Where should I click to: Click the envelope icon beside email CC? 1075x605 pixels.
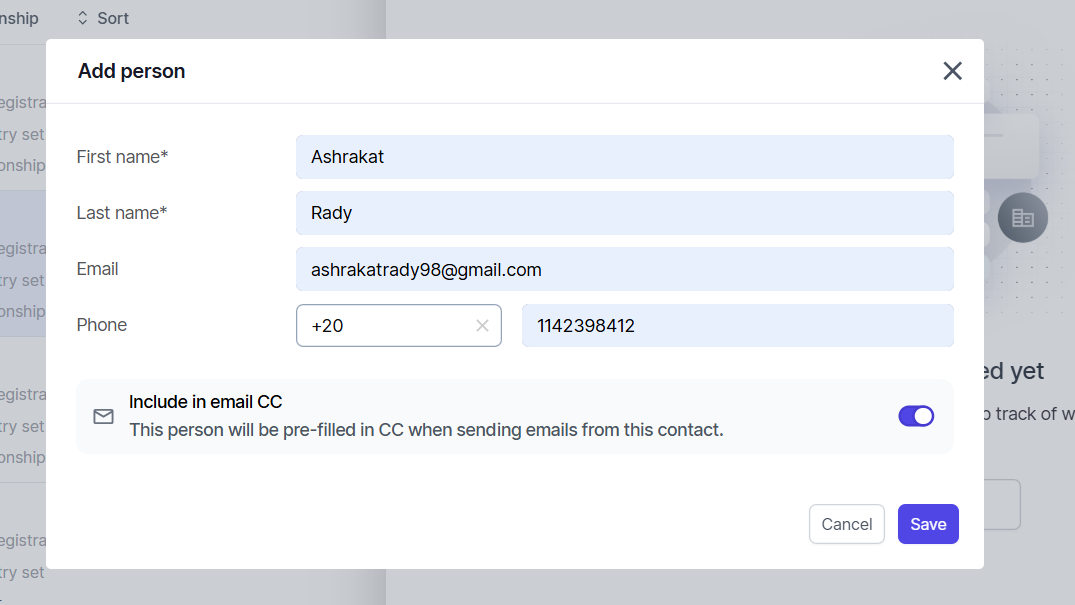(x=104, y=416)
